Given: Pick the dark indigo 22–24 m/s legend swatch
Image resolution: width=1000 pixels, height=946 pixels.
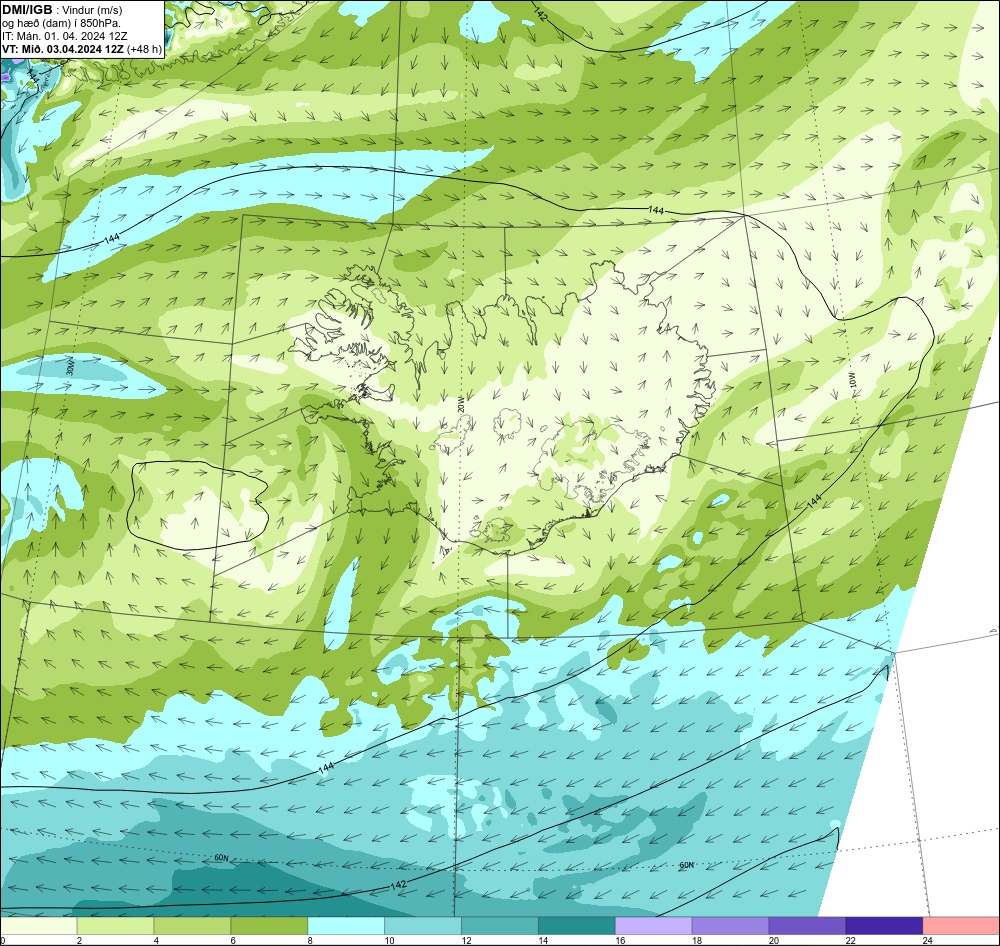Looking at the screenshot, I should pyautogui.click(x=885, y=926).
